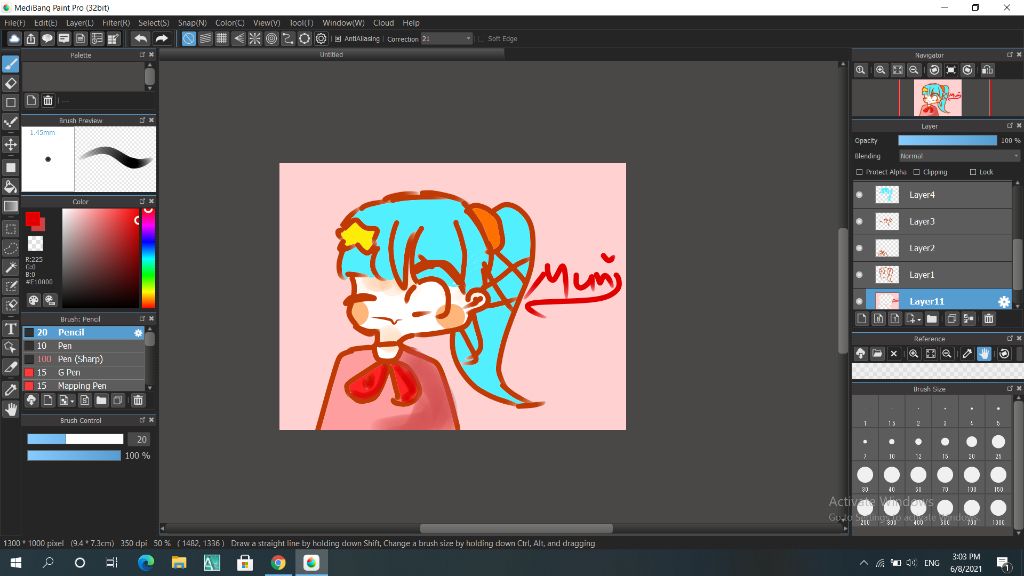This screenshot has width=1024, height=576.
Task: Enable the Clipping checkbox
Action: pos(916,172)
